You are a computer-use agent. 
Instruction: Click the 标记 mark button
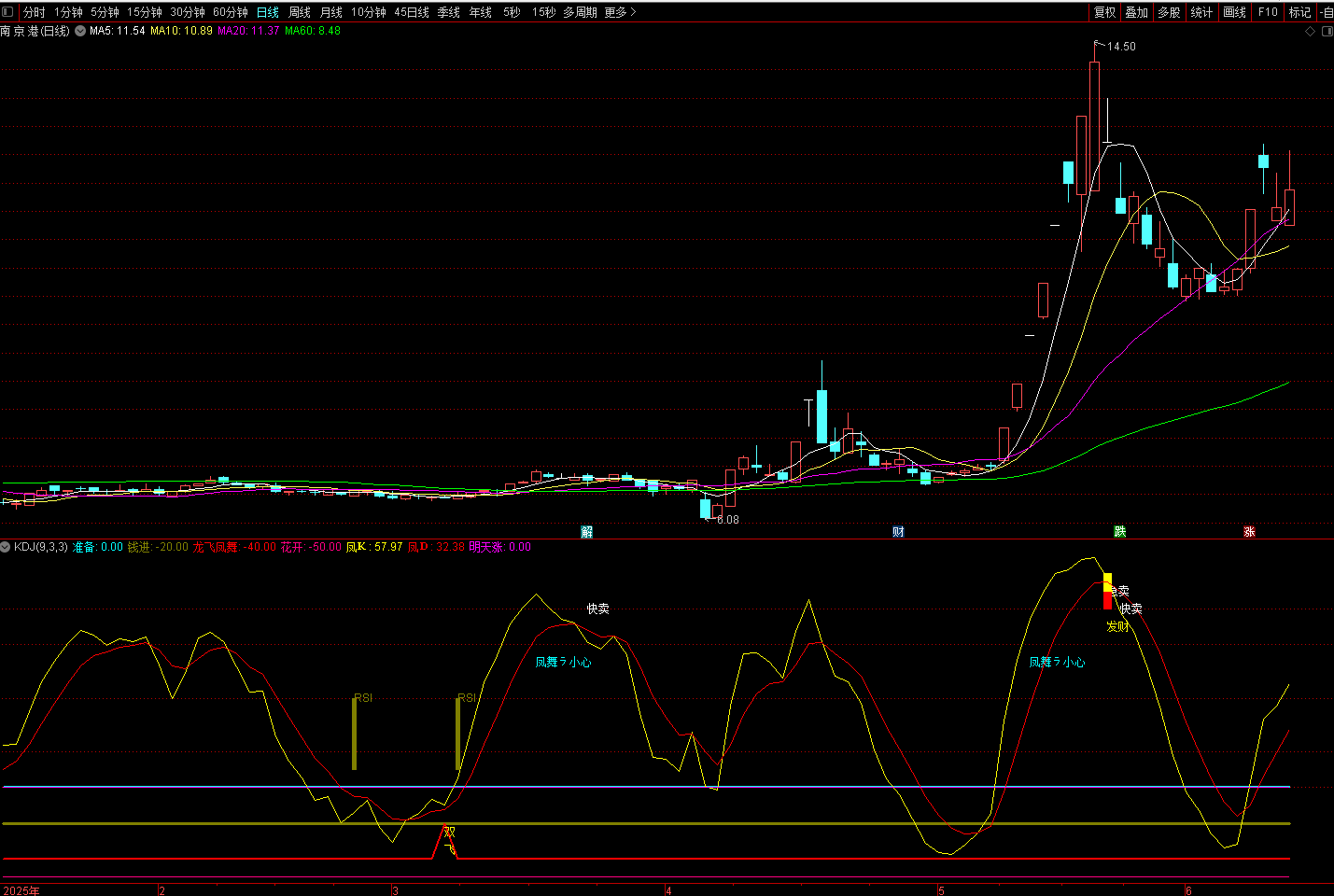click(1300, 12)
